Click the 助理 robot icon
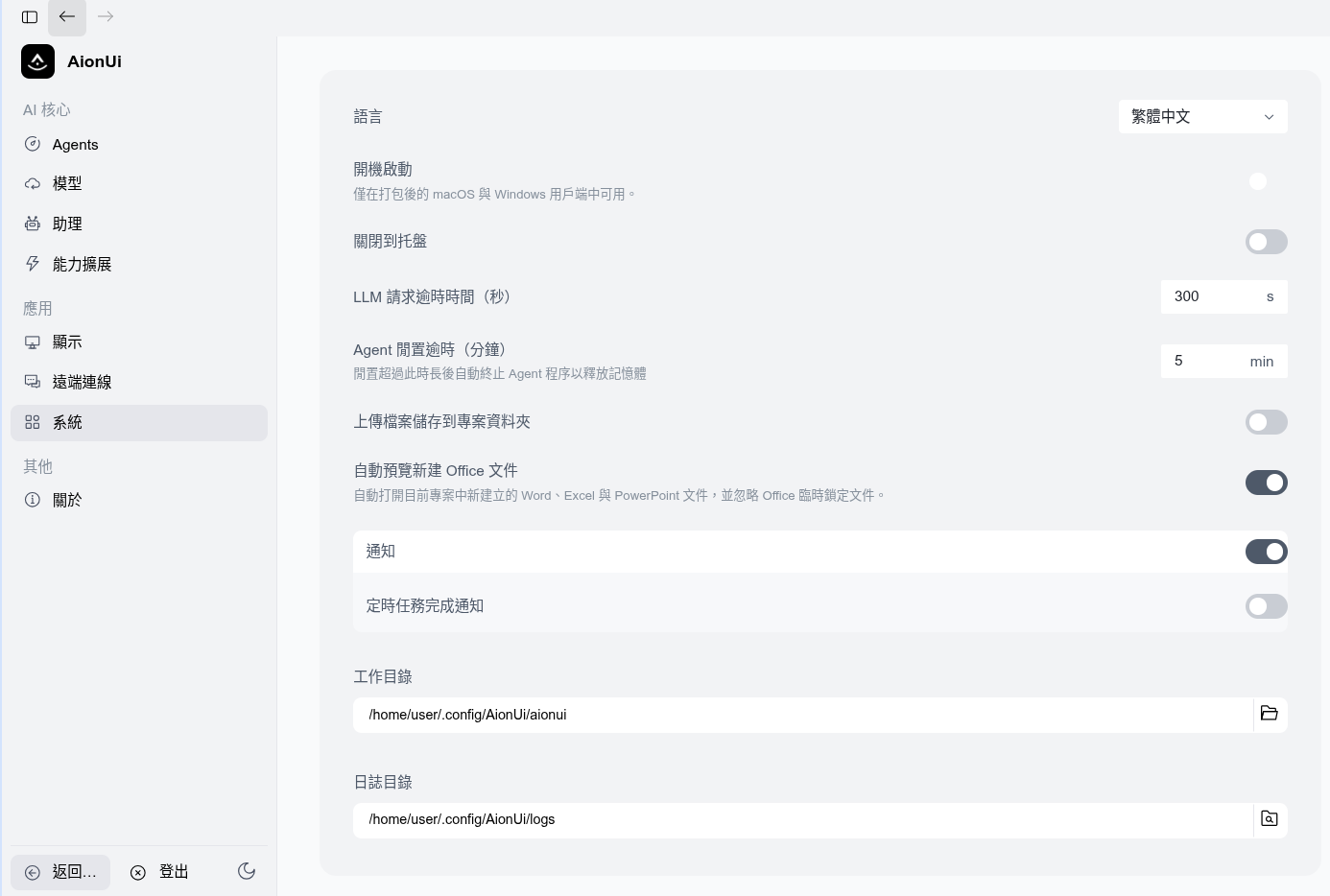The width and height of the screenshot is (1330, 896). [33, 224]
